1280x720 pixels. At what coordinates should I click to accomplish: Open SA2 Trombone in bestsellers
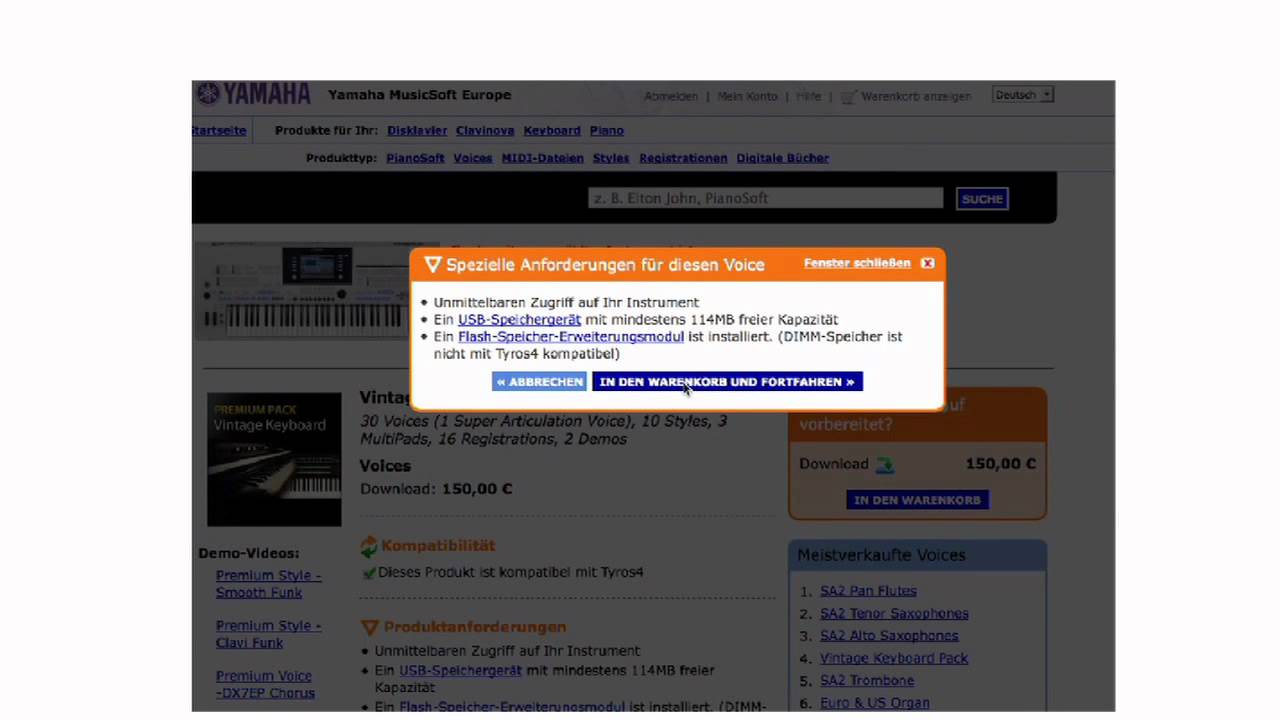point(867,680)
